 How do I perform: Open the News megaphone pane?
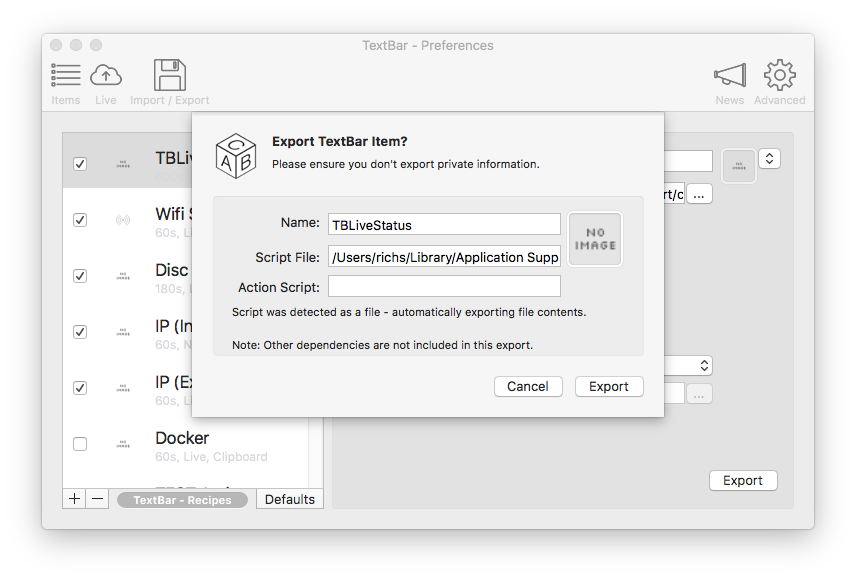(x=729, y=83)
